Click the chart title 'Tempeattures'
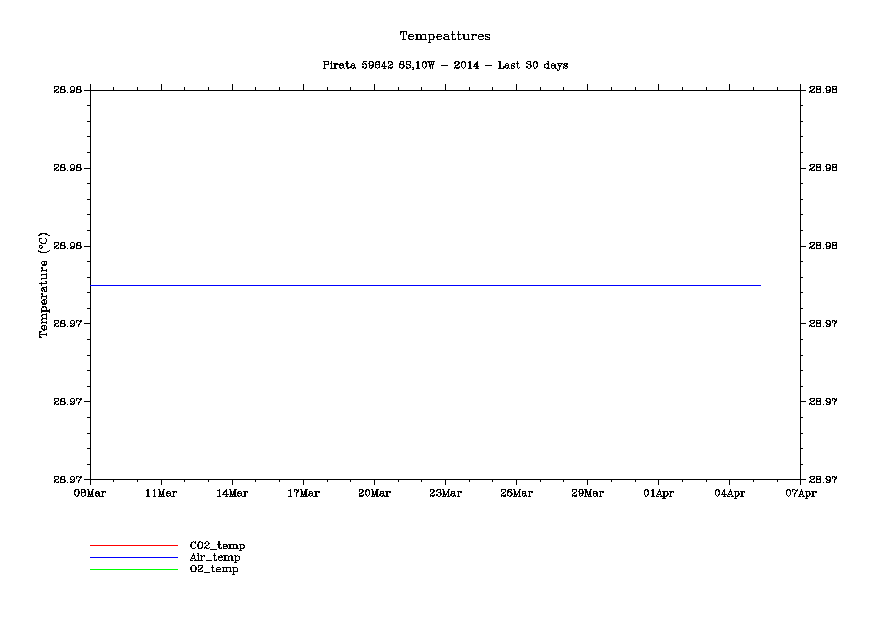Viewport: 891px width, 630px height. [x=445, y=36]
